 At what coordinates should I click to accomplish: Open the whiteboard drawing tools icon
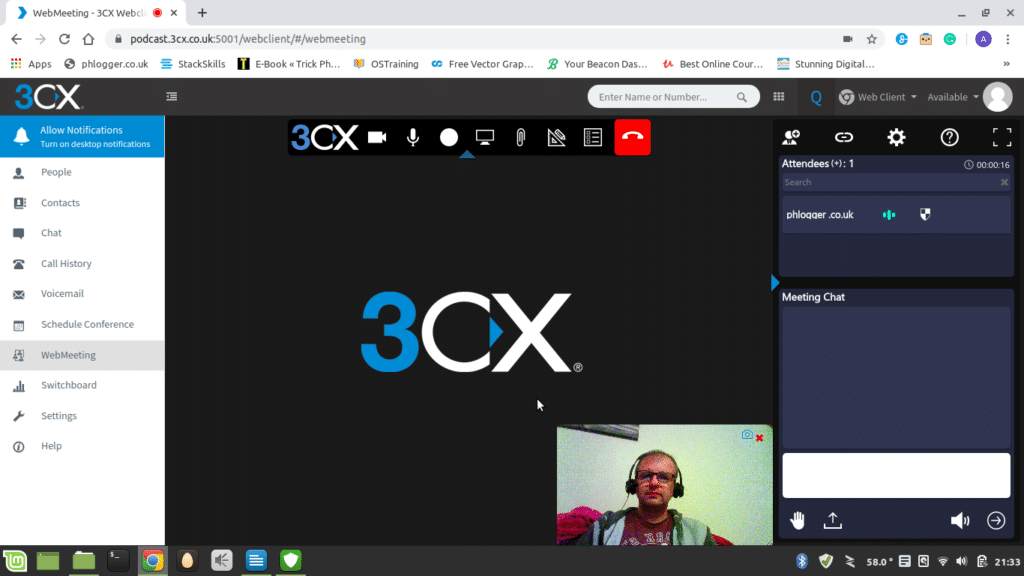point(557,138)
